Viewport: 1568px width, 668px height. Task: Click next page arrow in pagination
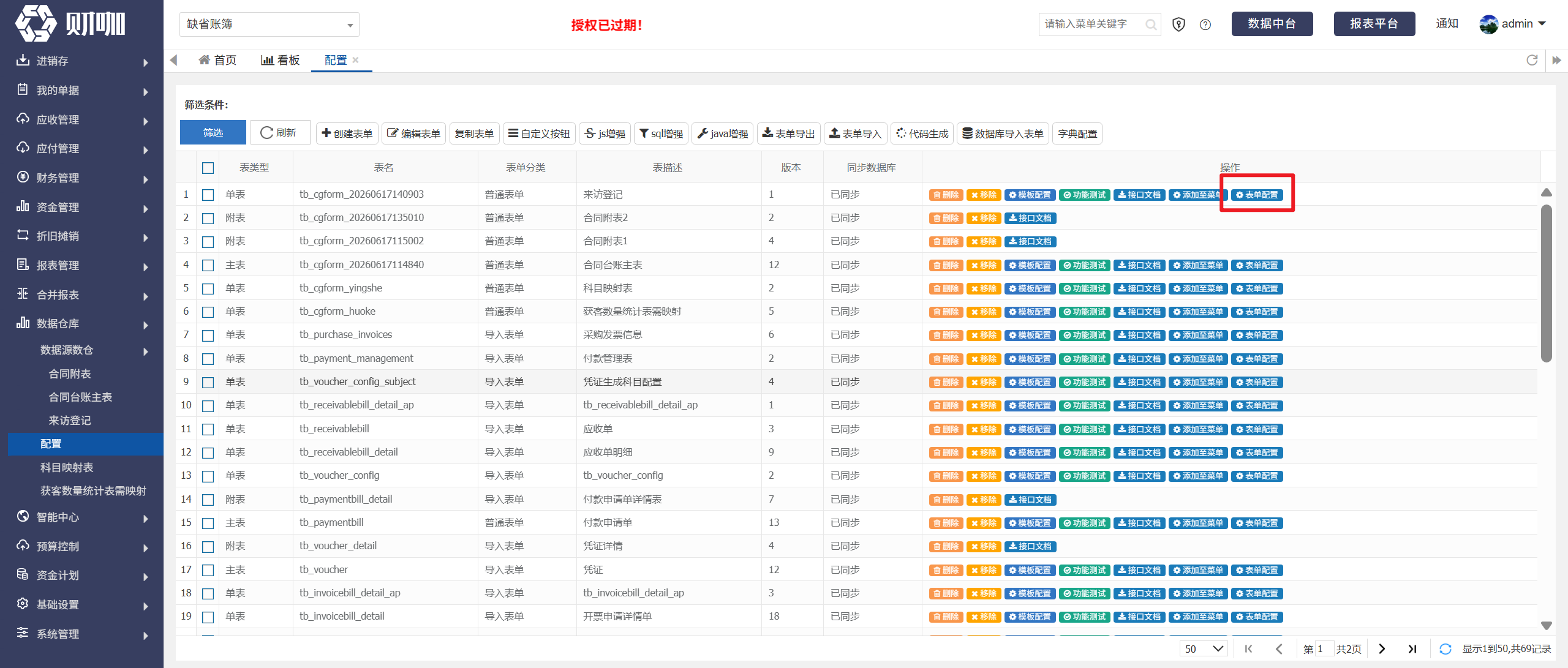click(x=1382, y=649)
